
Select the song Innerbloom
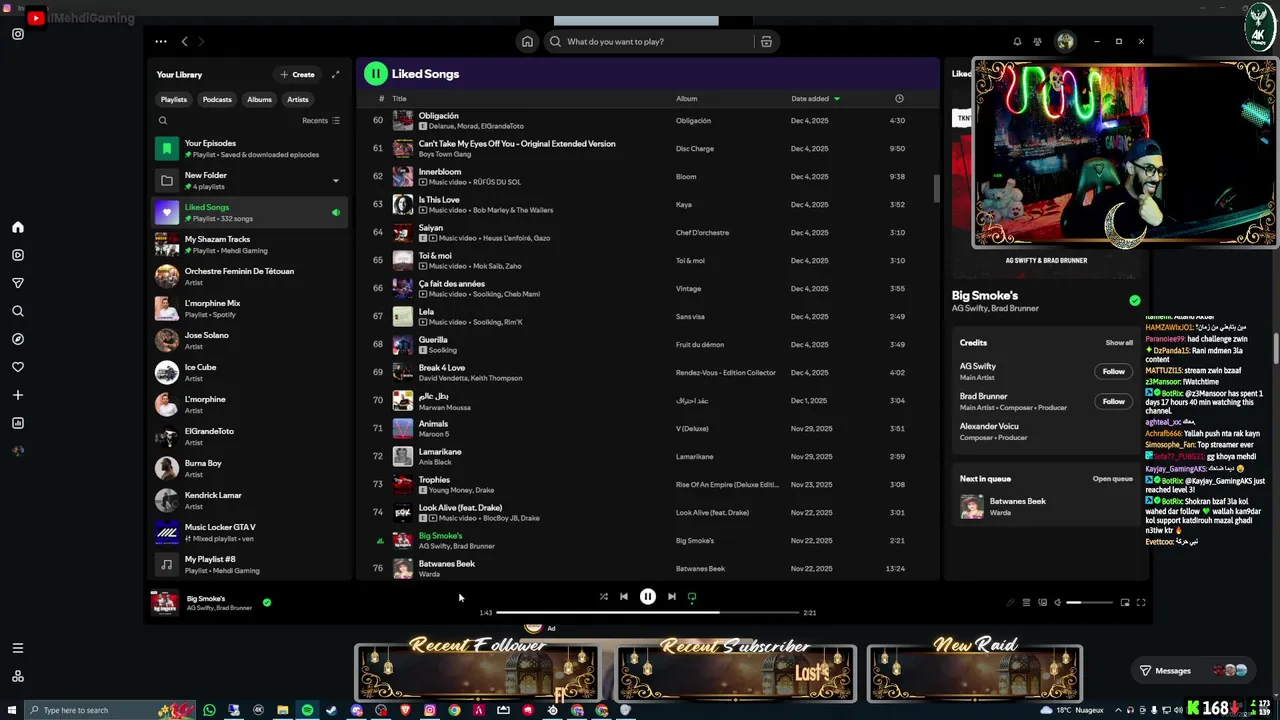pos(648,176)
